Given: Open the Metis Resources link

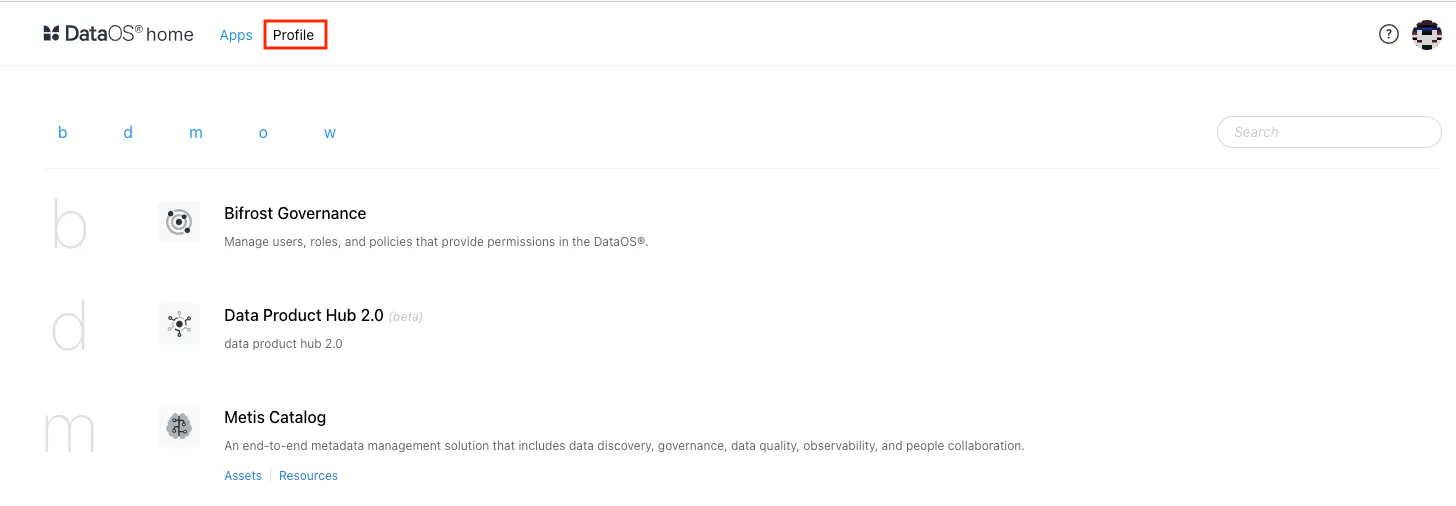Looking at the screenshot, I should (x=308, y=476).
